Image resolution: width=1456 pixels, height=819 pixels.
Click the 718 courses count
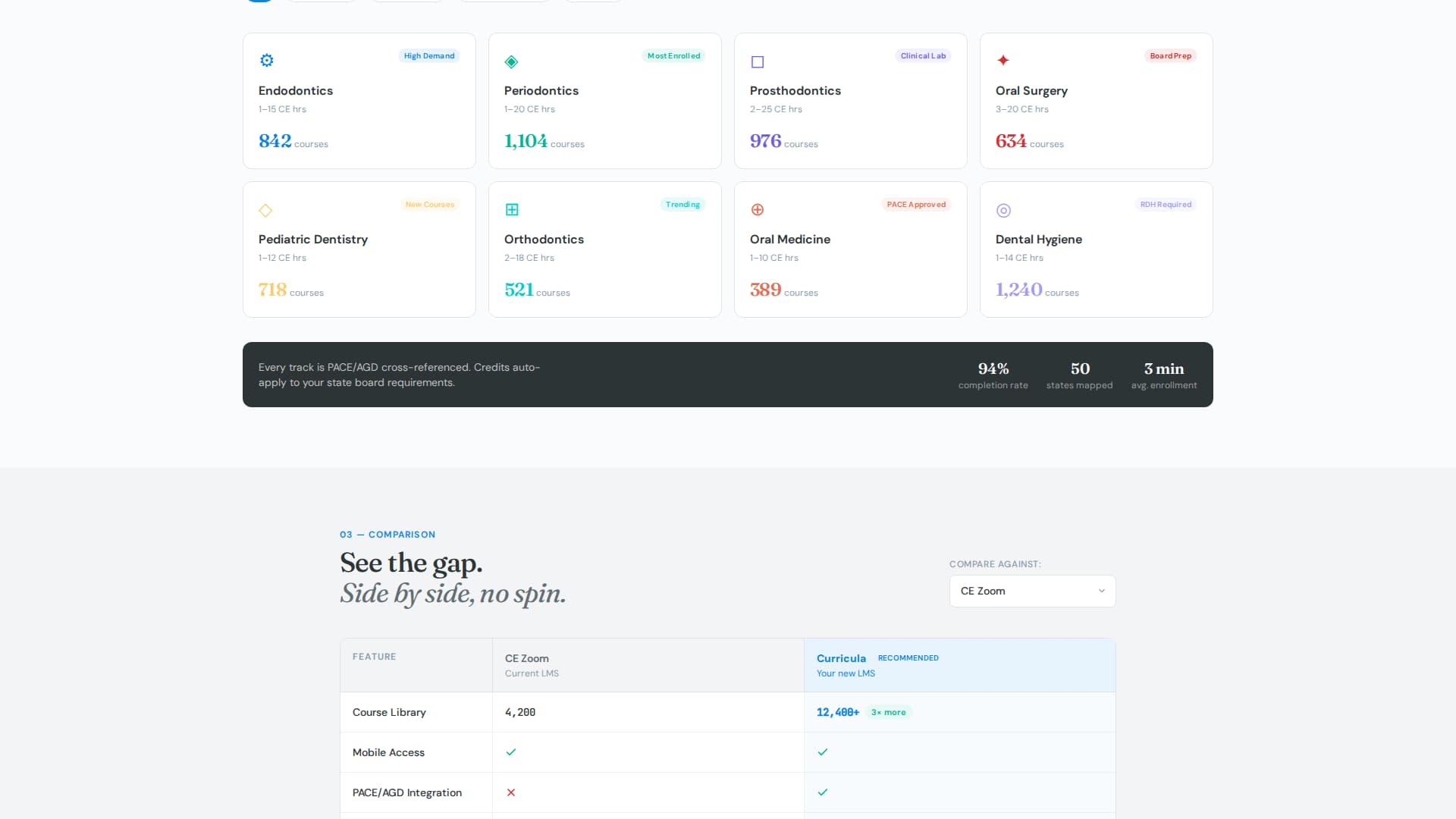[291, 290]
